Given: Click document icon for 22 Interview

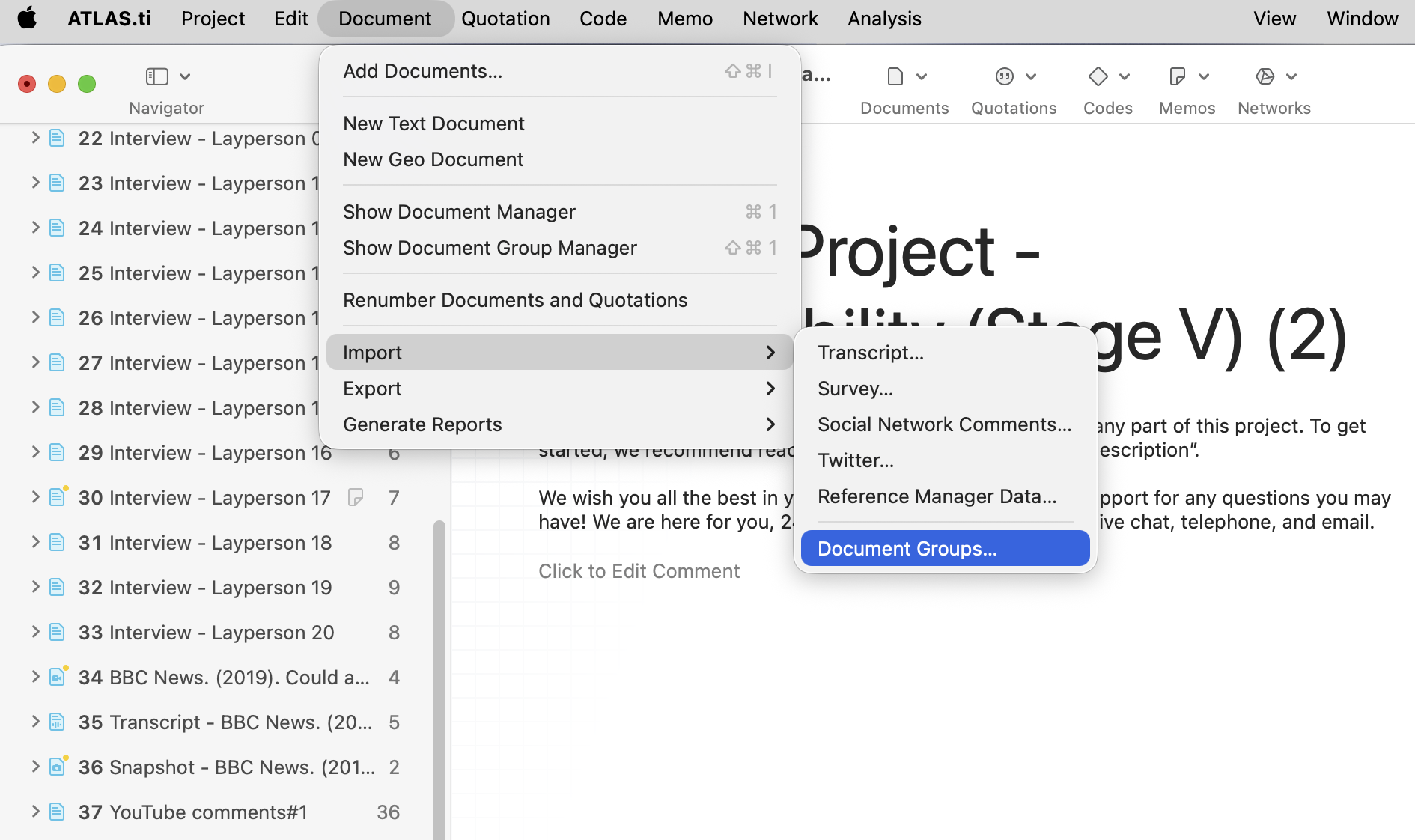Looking at the screenshot, I should coord(57,138).
